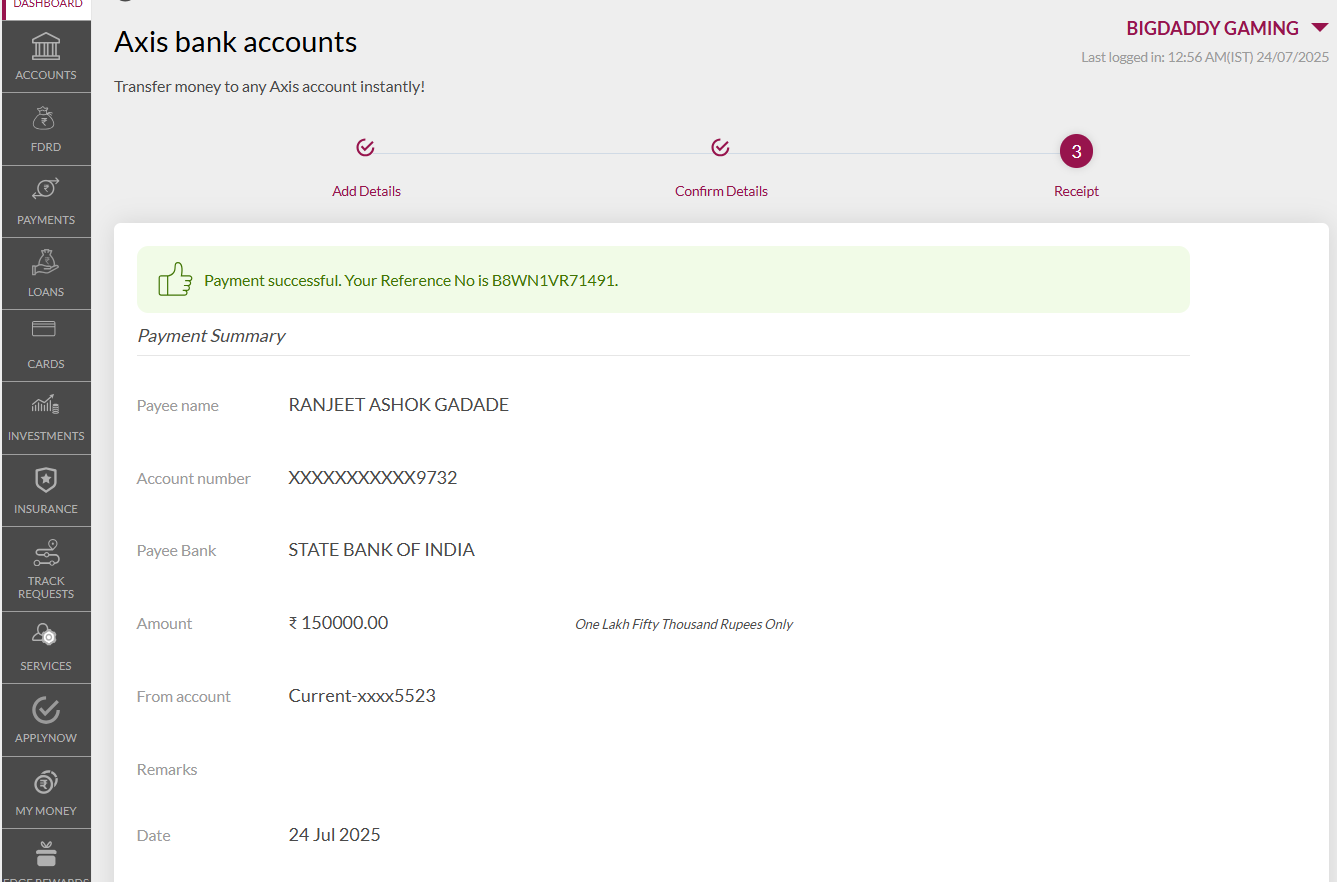The width and height of the screenshot is (1337, 882).
Task: Select the payment successful reference message
Action: click(411, 281)
